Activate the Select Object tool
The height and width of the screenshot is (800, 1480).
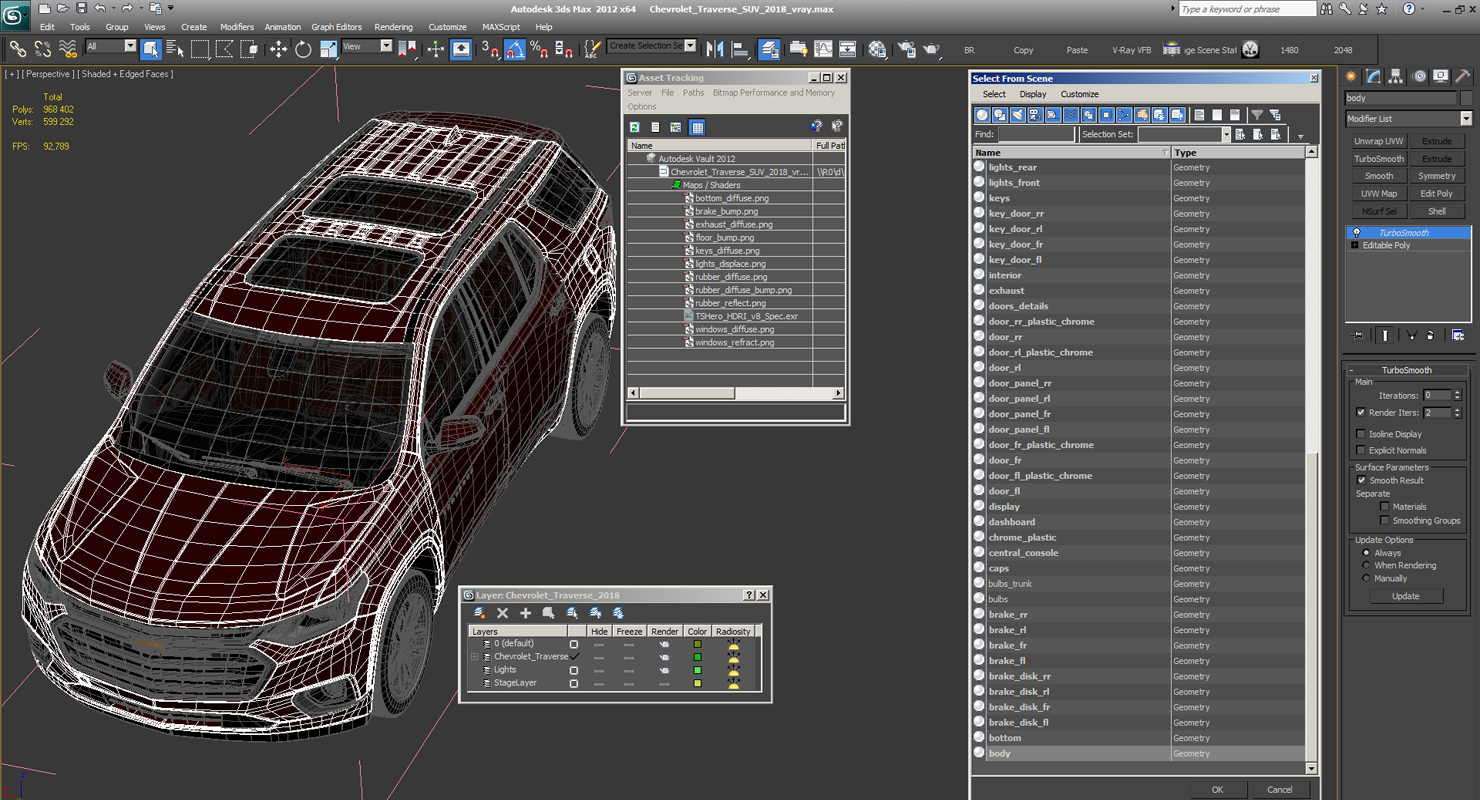(x=151, y=48)
